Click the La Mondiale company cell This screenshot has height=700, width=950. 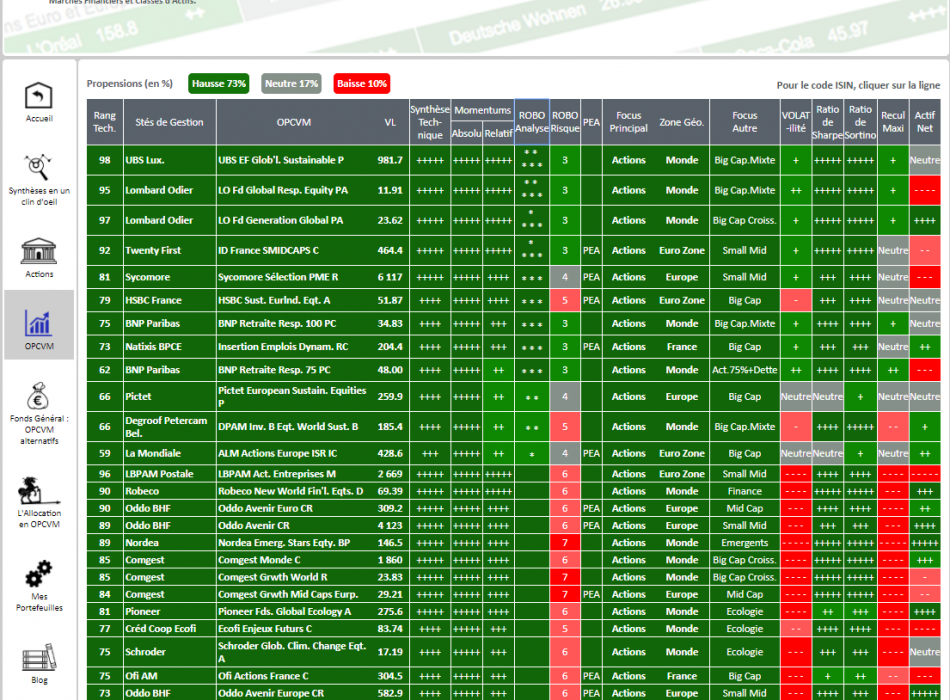tap(170, 453)
